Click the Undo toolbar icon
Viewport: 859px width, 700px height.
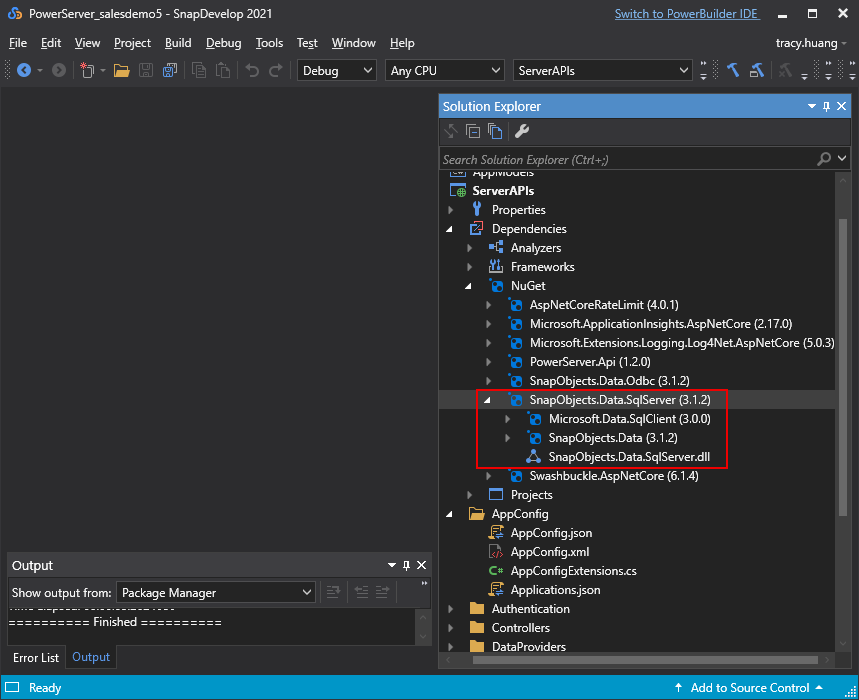point(252,70)
